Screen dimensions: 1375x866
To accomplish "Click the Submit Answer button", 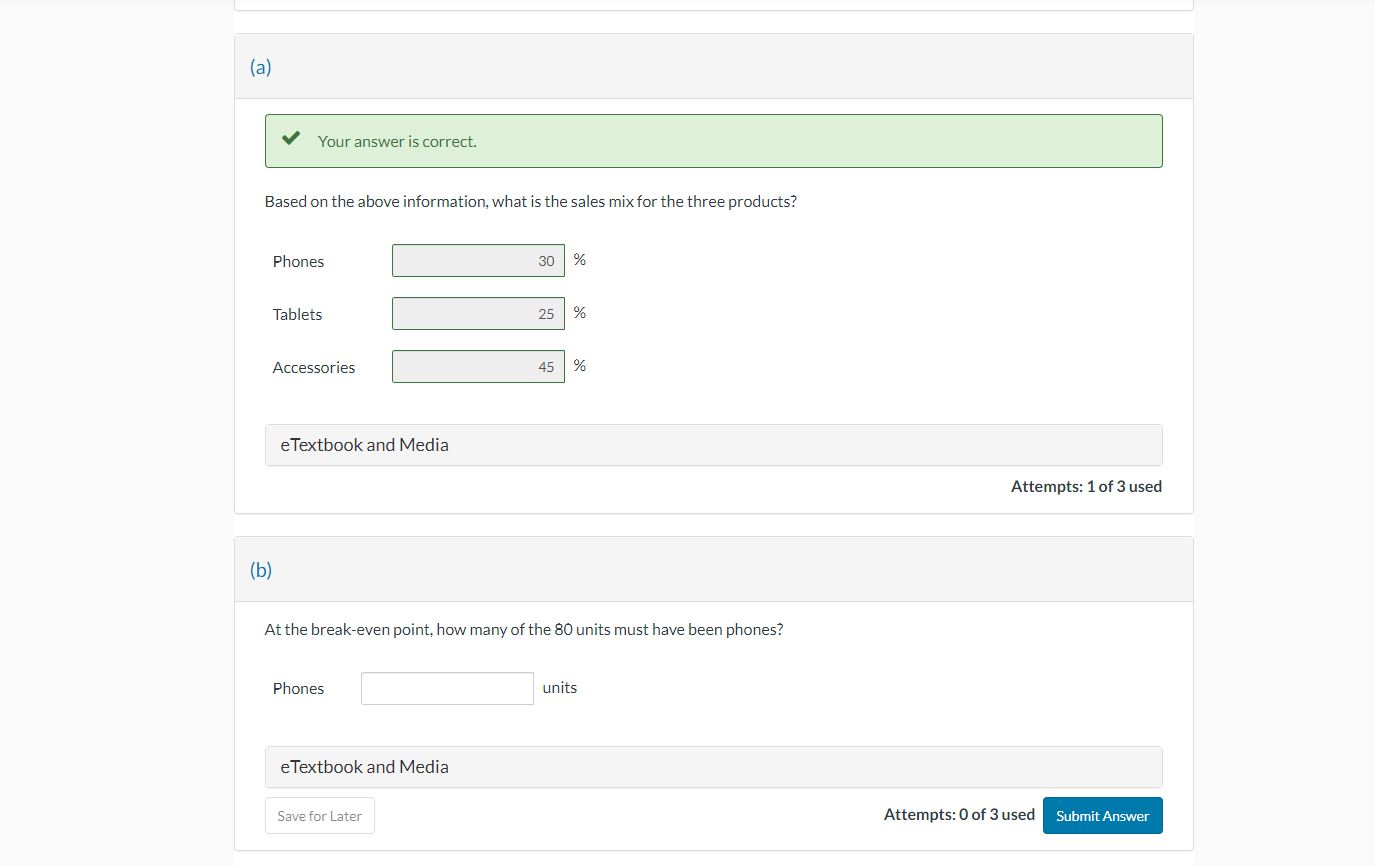I will coord(1102,816).
